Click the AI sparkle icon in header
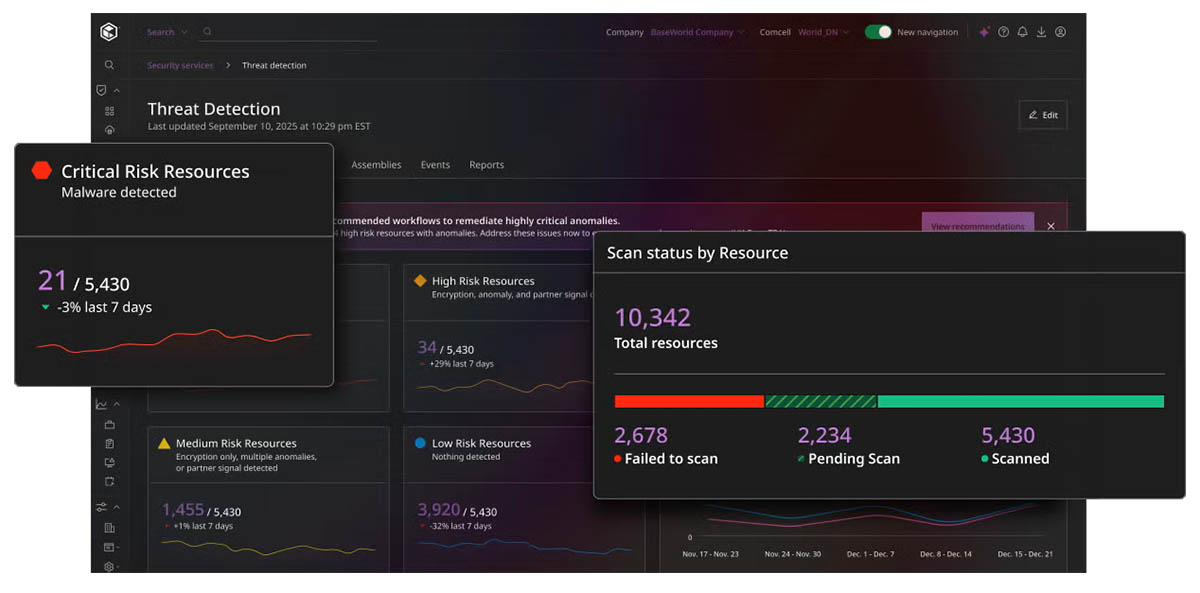 (984, 32)
